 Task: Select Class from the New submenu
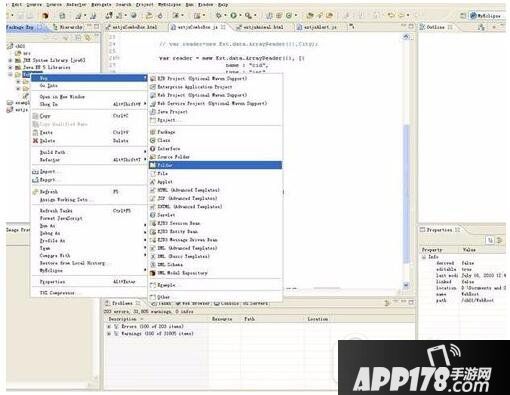[x=215, y=140]
